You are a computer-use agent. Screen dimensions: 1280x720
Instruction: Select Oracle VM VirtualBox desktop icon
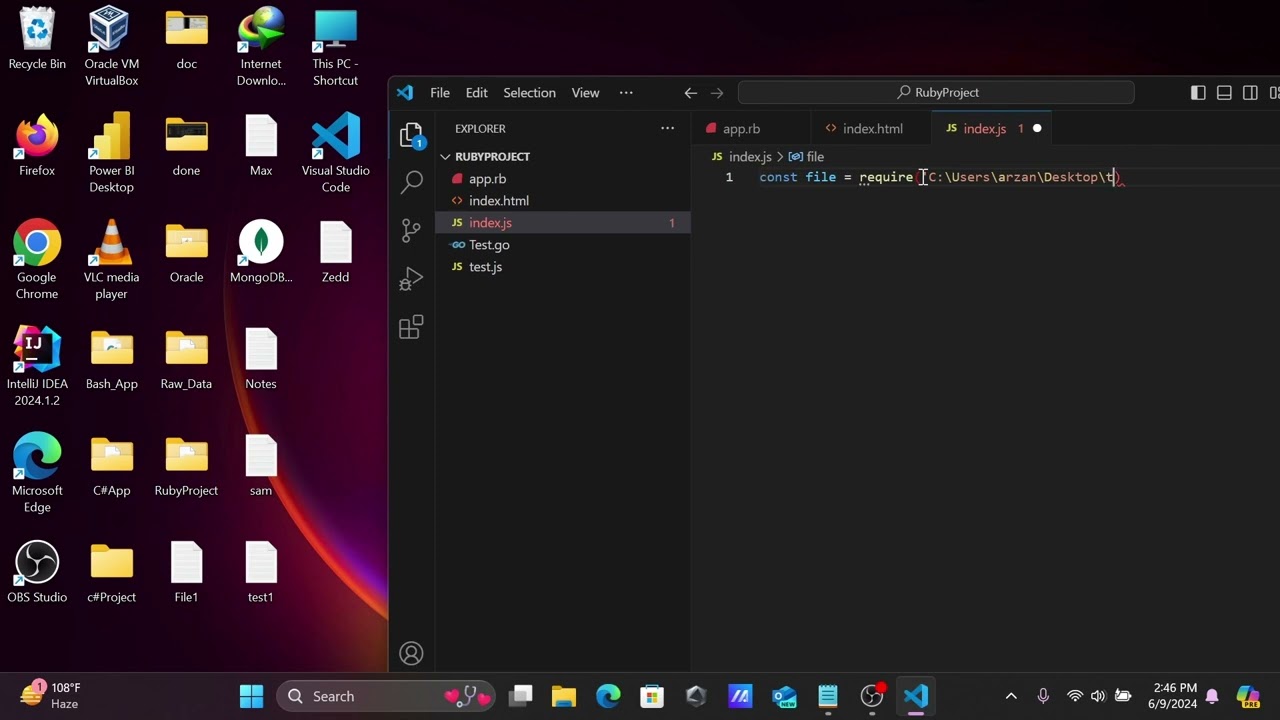[x=111, y=47]
